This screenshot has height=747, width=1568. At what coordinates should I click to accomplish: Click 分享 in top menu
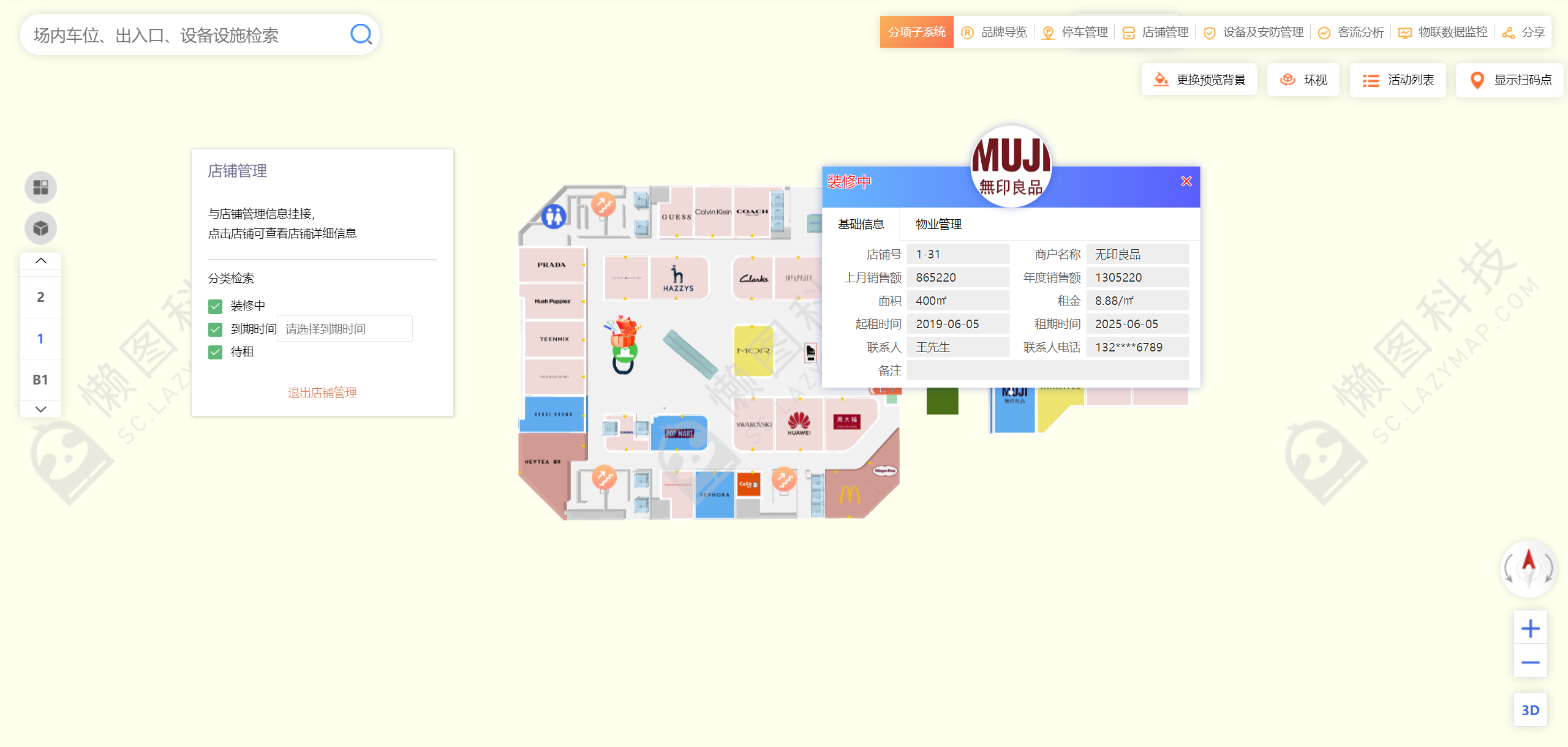[1524, 32]
